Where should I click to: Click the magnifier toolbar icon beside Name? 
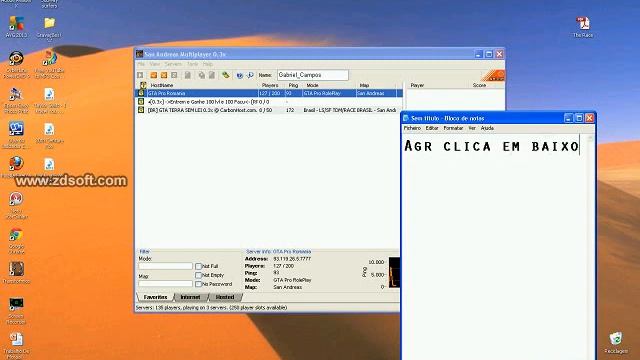(x=250, y=75)
